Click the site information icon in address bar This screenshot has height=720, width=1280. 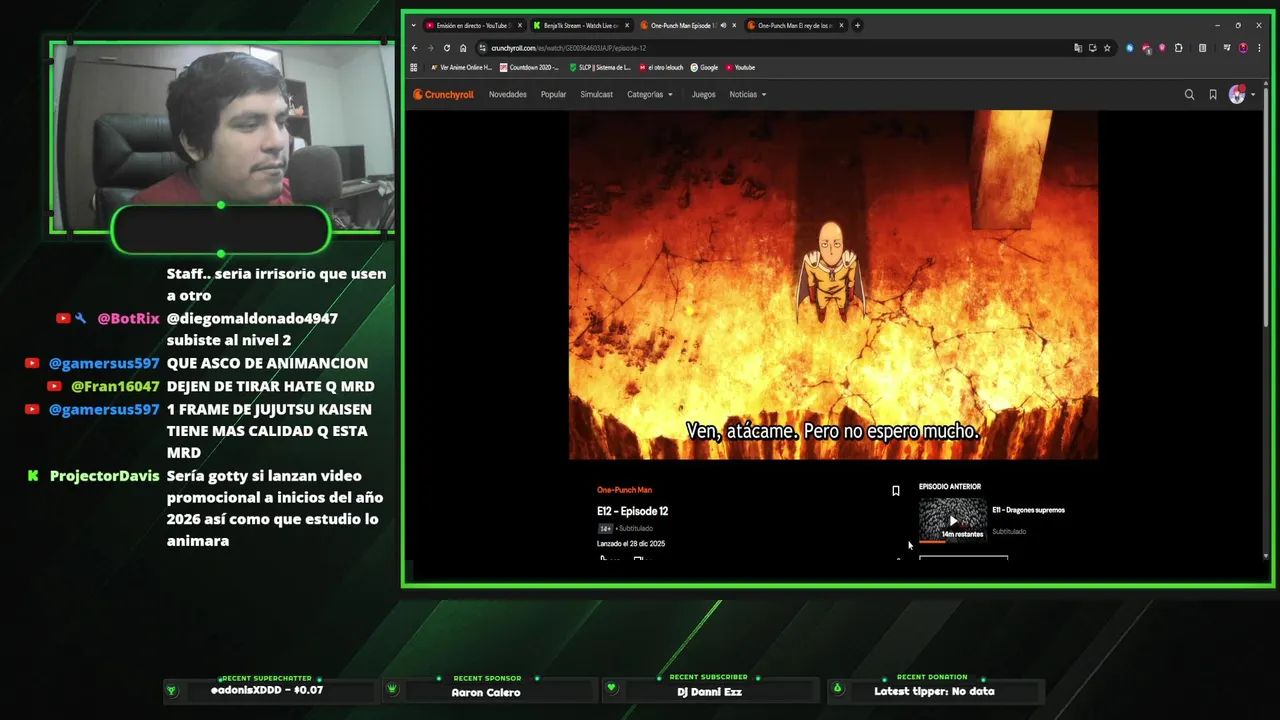(x=482, y=48)
